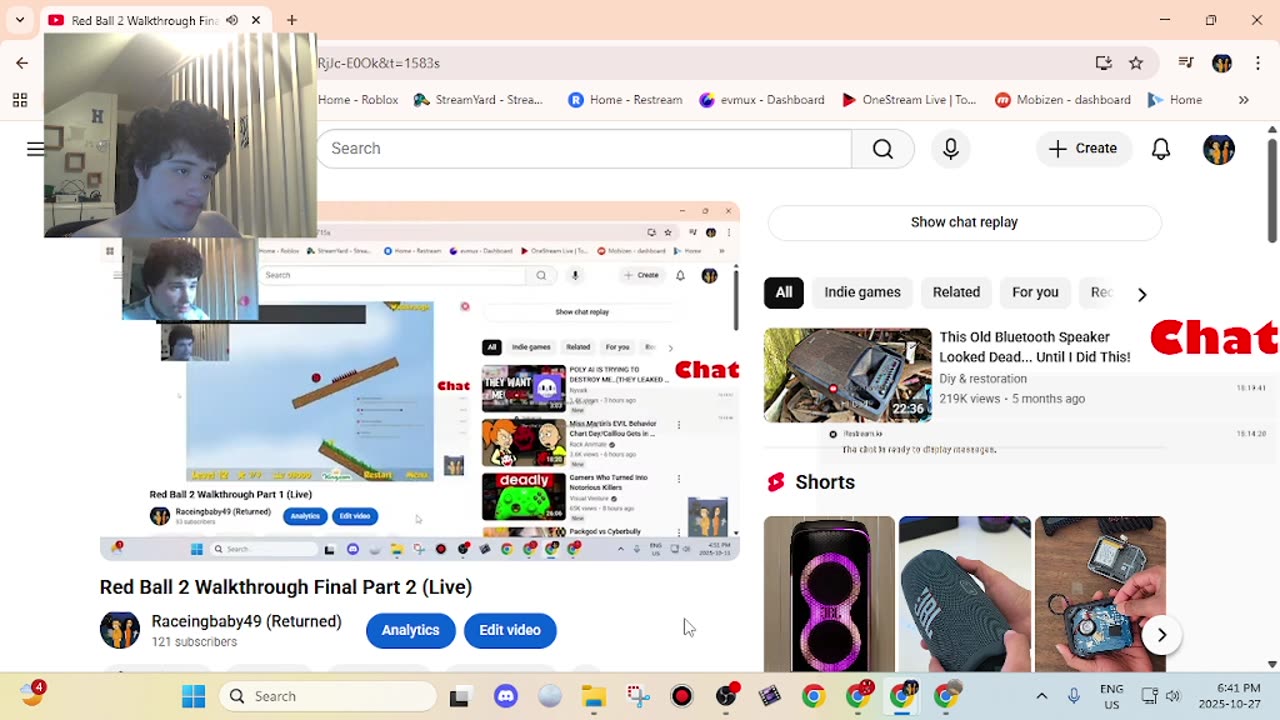Click the install app icon in address bar

point(1104,63)
